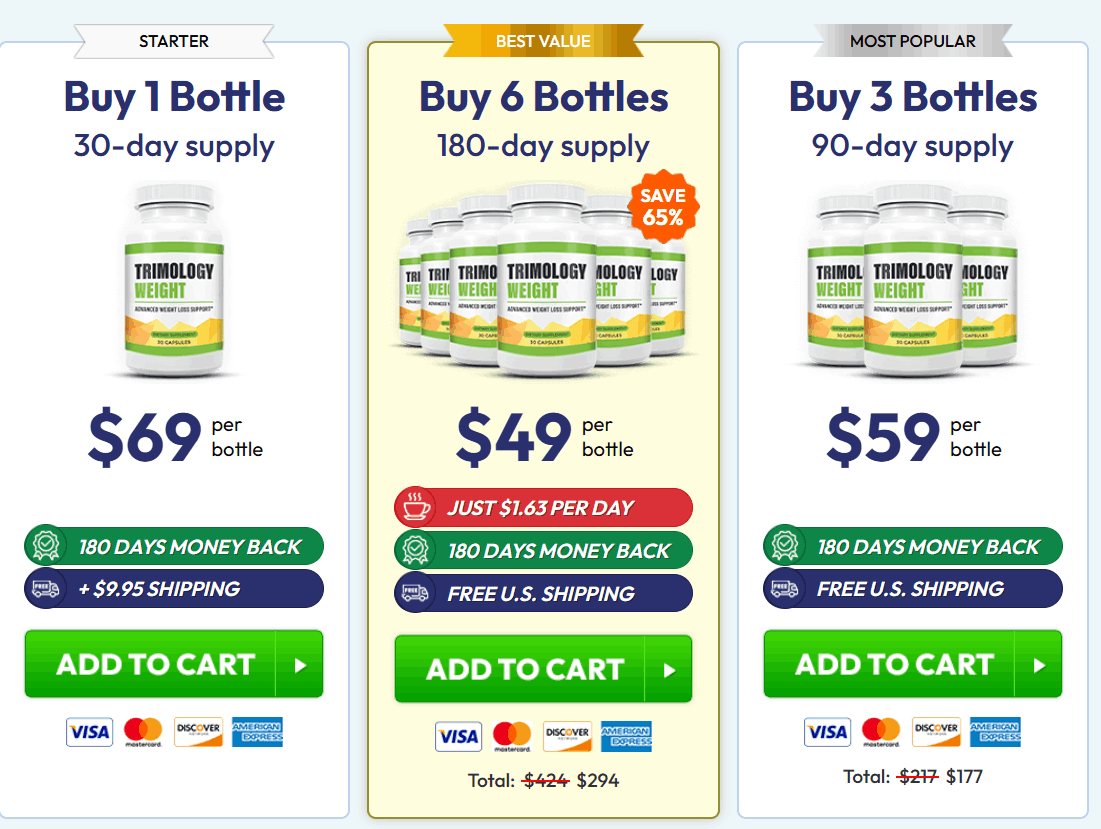Click the Discover card icon under 3 Bottles

click(937, 732)
